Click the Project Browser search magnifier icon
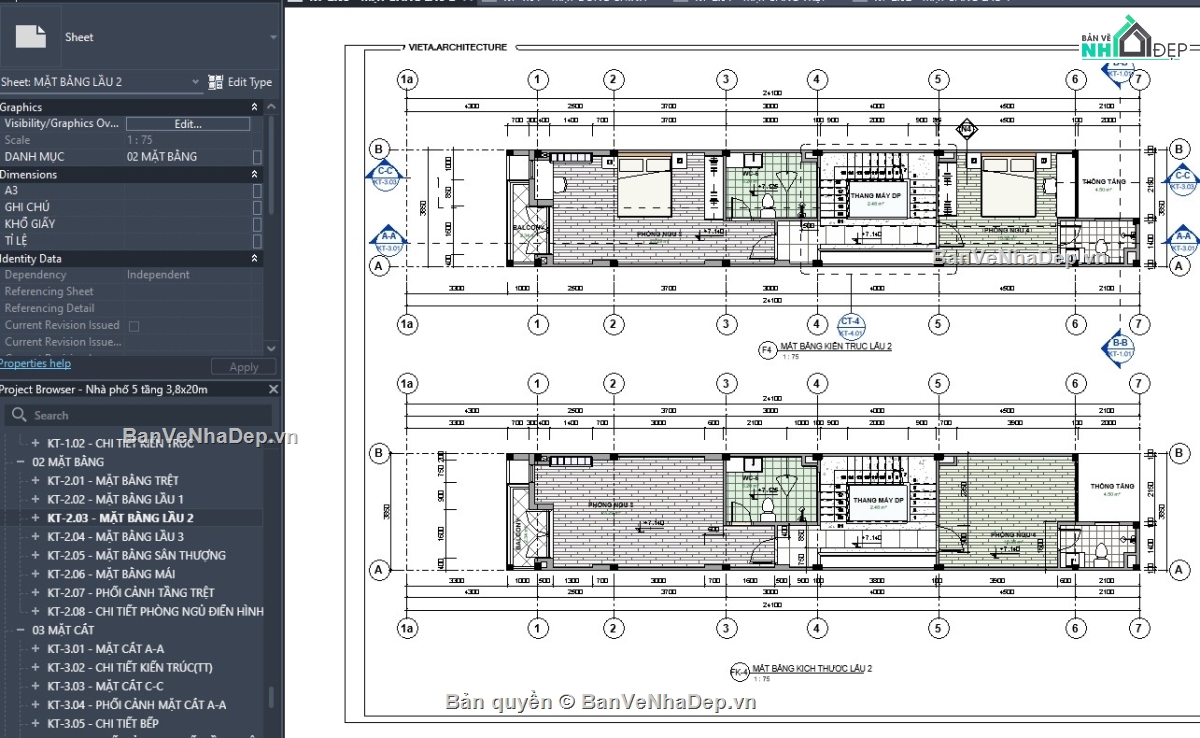Viewport: 1200px width, 738px height. [x=17, y=415]
